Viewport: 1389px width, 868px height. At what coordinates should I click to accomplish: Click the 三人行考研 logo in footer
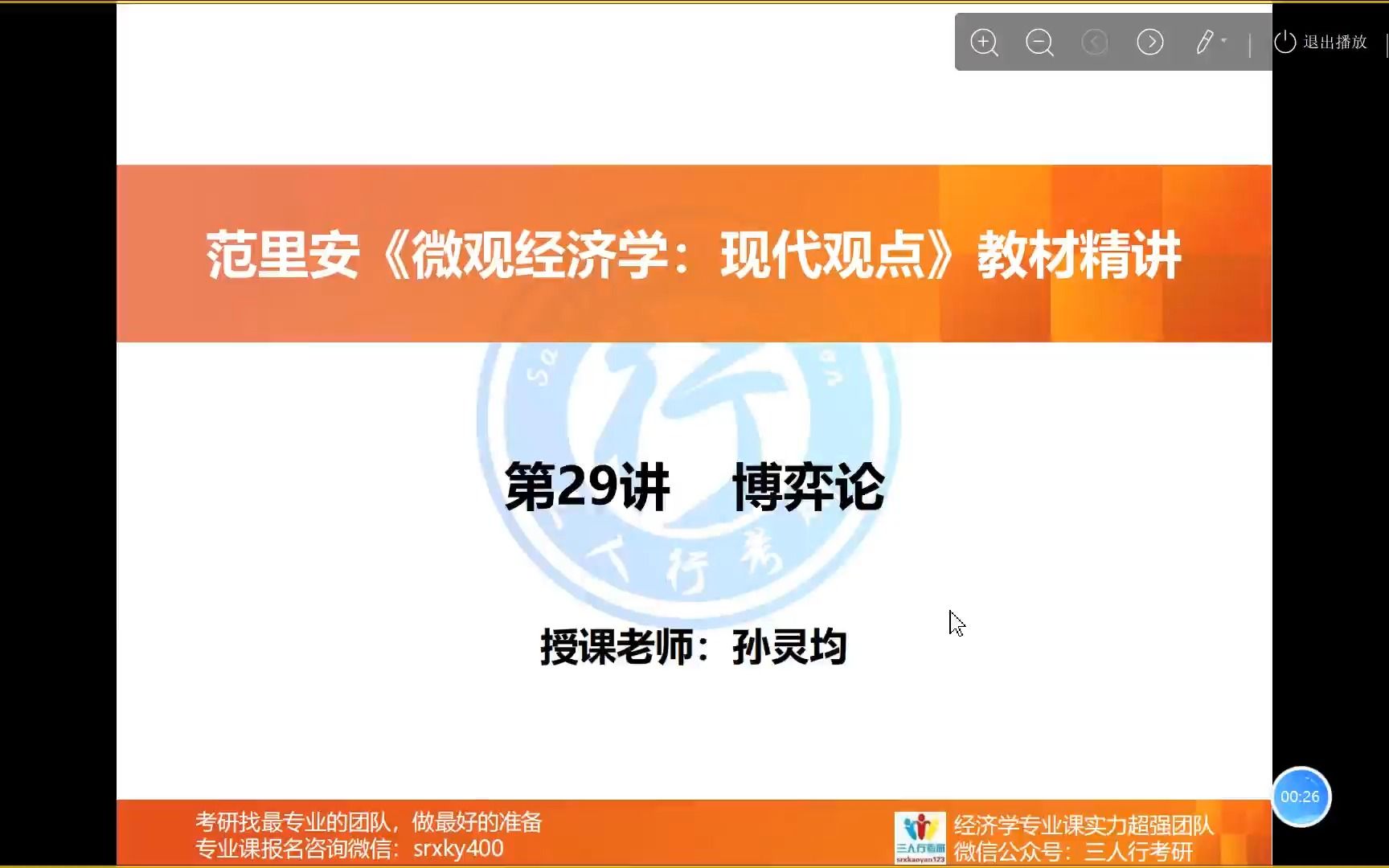coord(920,837)
